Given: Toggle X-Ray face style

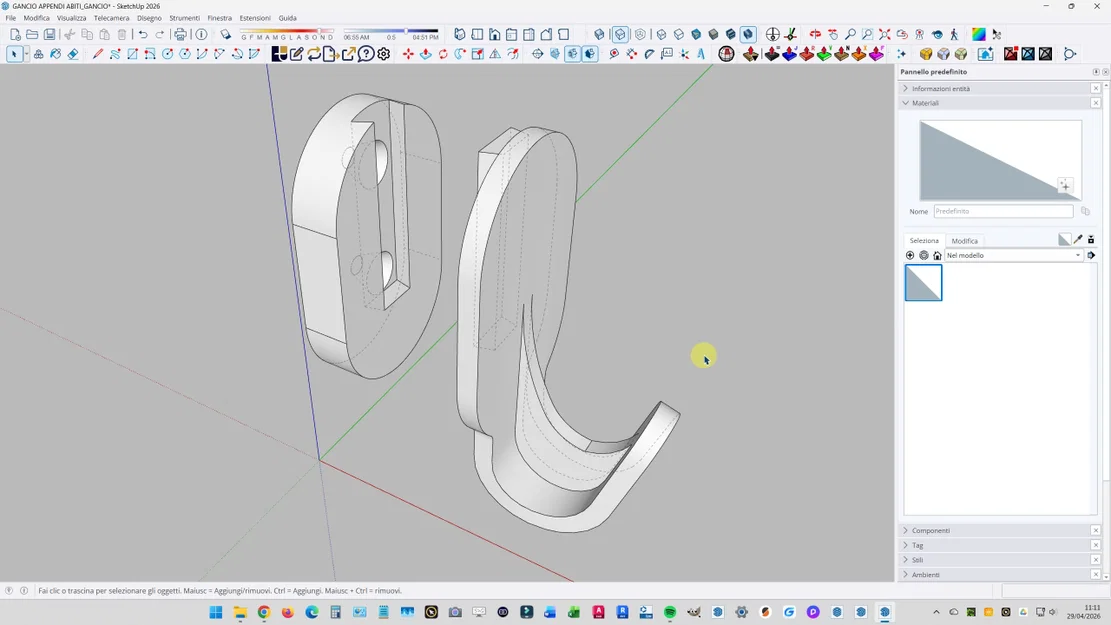Looking at the screenshot, I should (x=599, y=34).
